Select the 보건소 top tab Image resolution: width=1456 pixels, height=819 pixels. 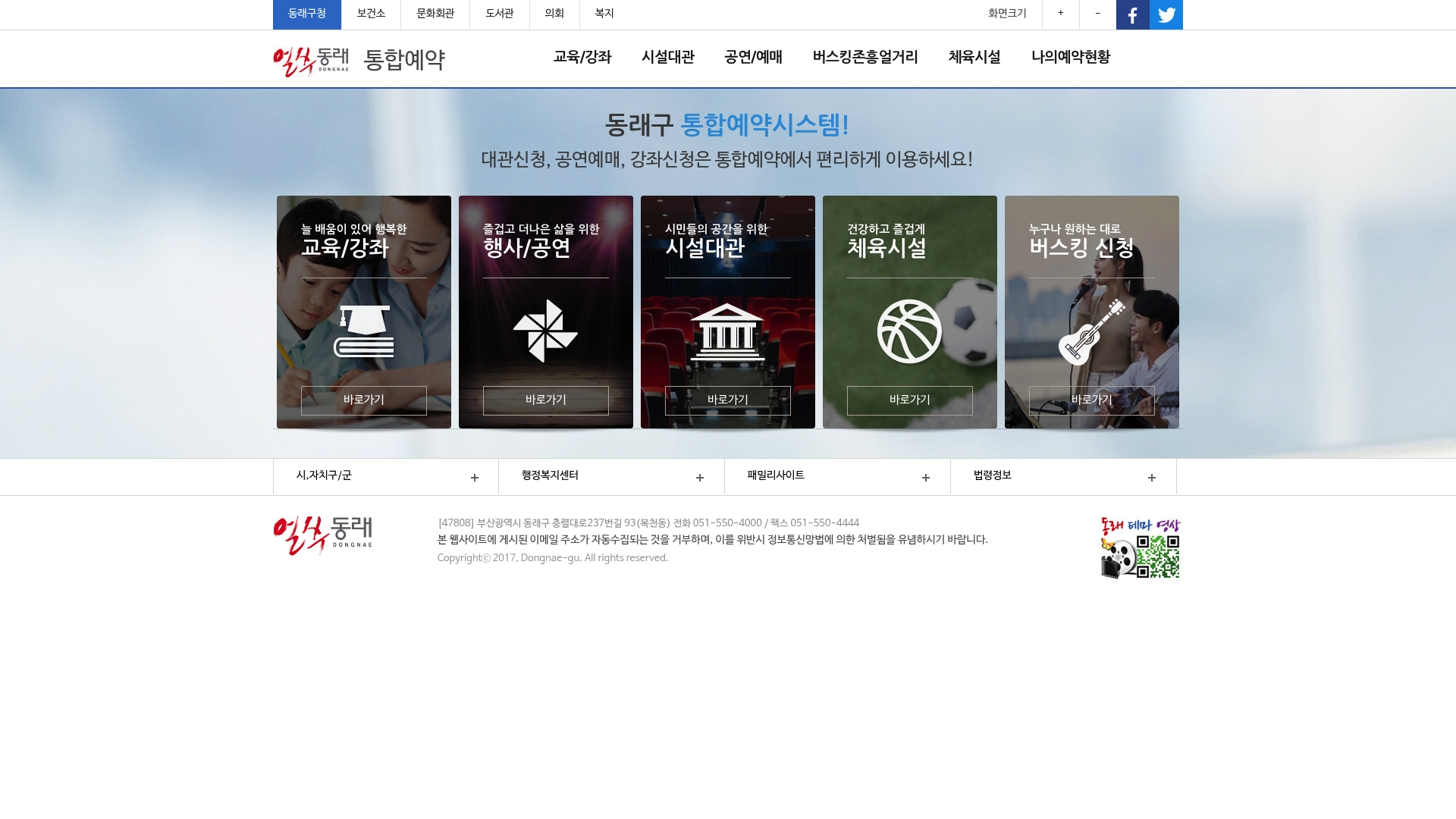(x=371, y=14)
